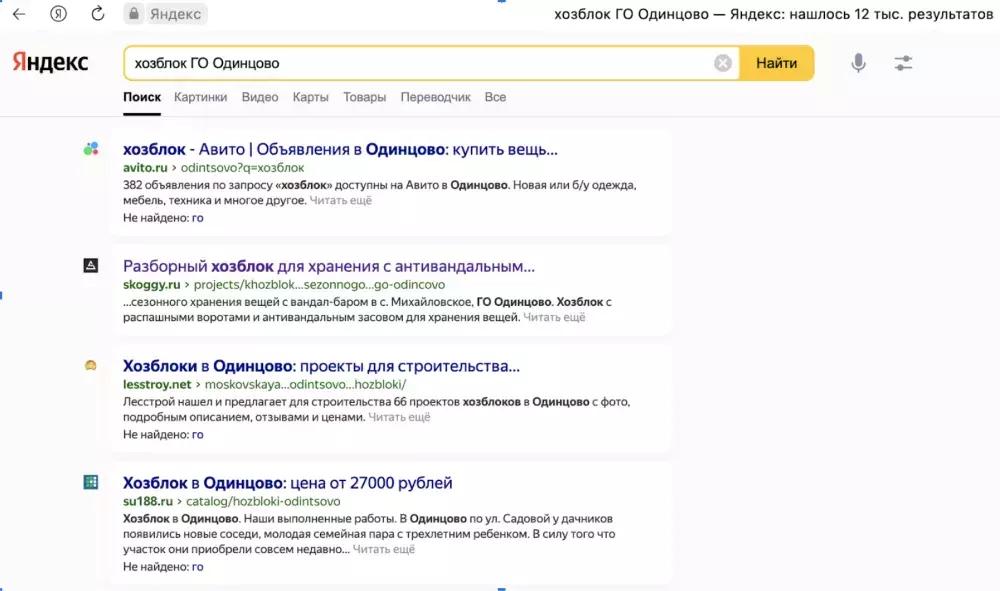
Task: Click the Skoggy site icon on second result
Action: click(x=91, y=265)
